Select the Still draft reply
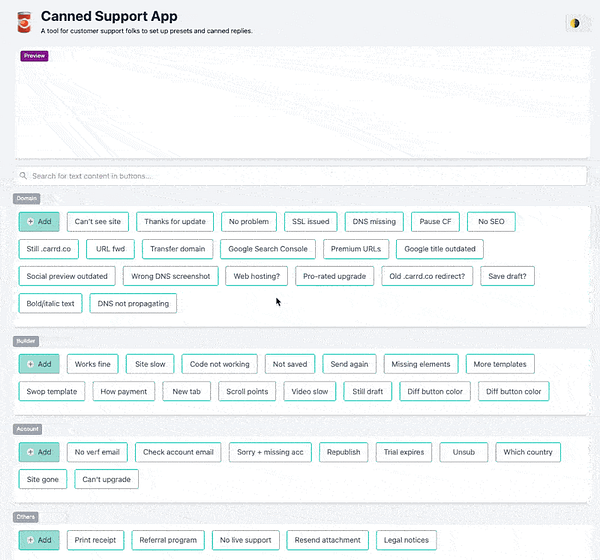Viewport: 600px width, 560px height. coord(368,391)
